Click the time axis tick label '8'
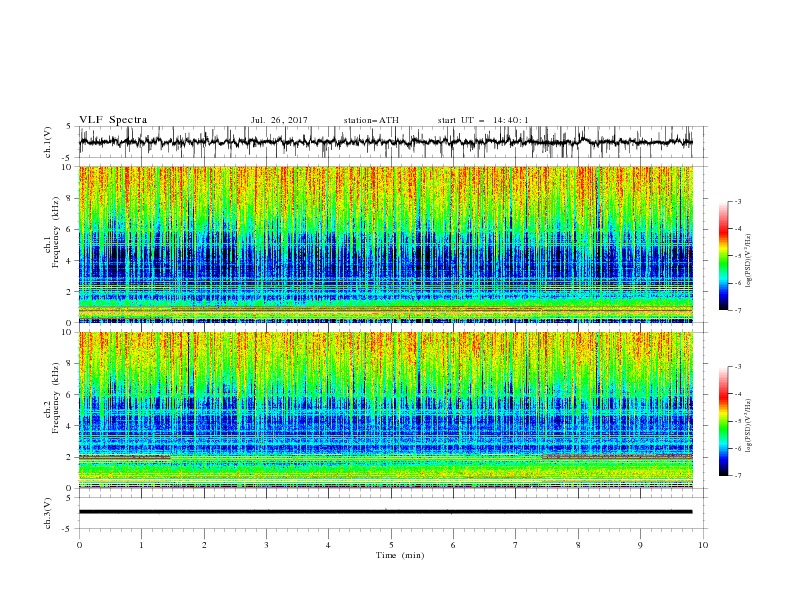792x612 pixels. pos(578,545)
